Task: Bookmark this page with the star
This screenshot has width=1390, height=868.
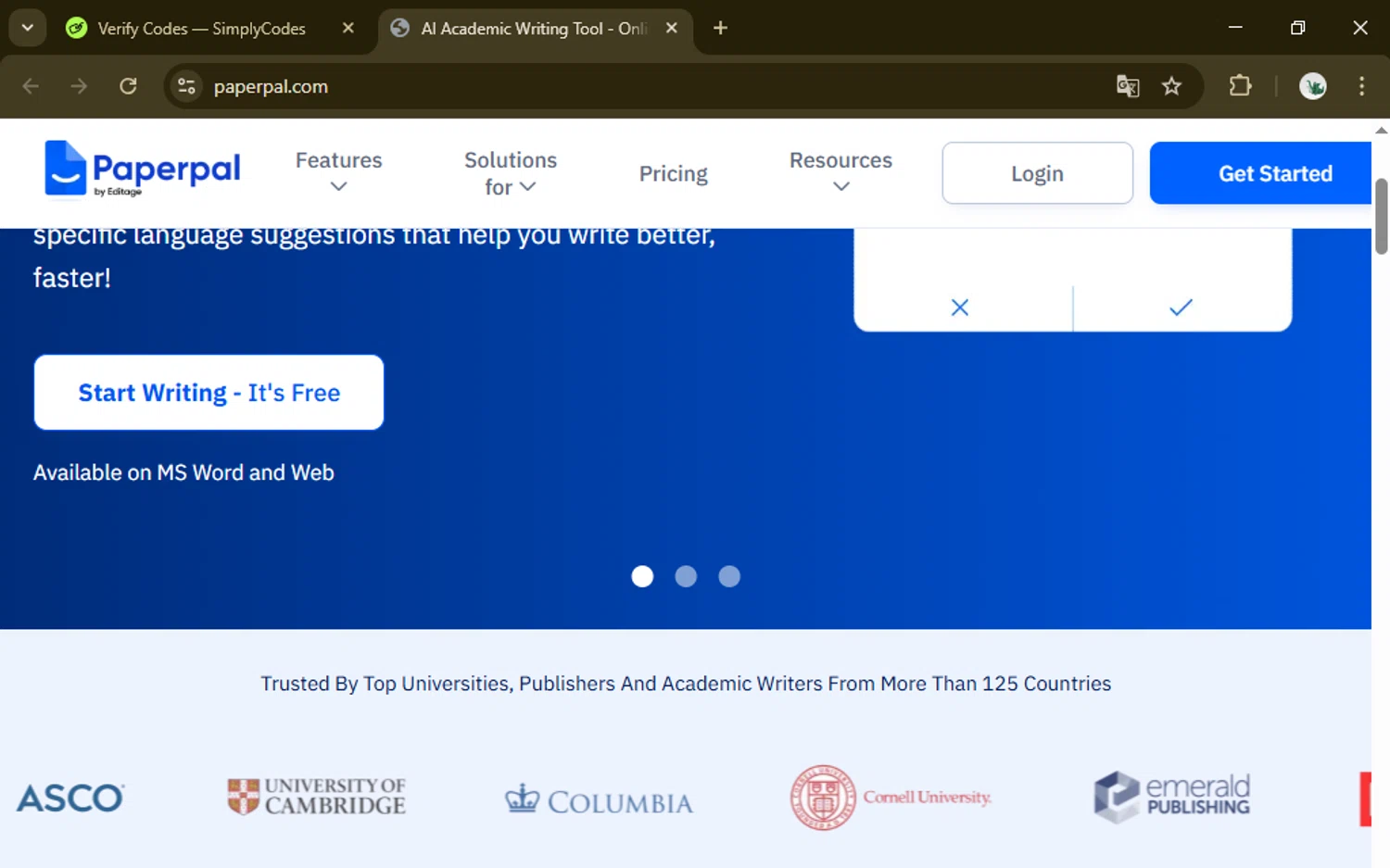Action: pos(1171,86)
